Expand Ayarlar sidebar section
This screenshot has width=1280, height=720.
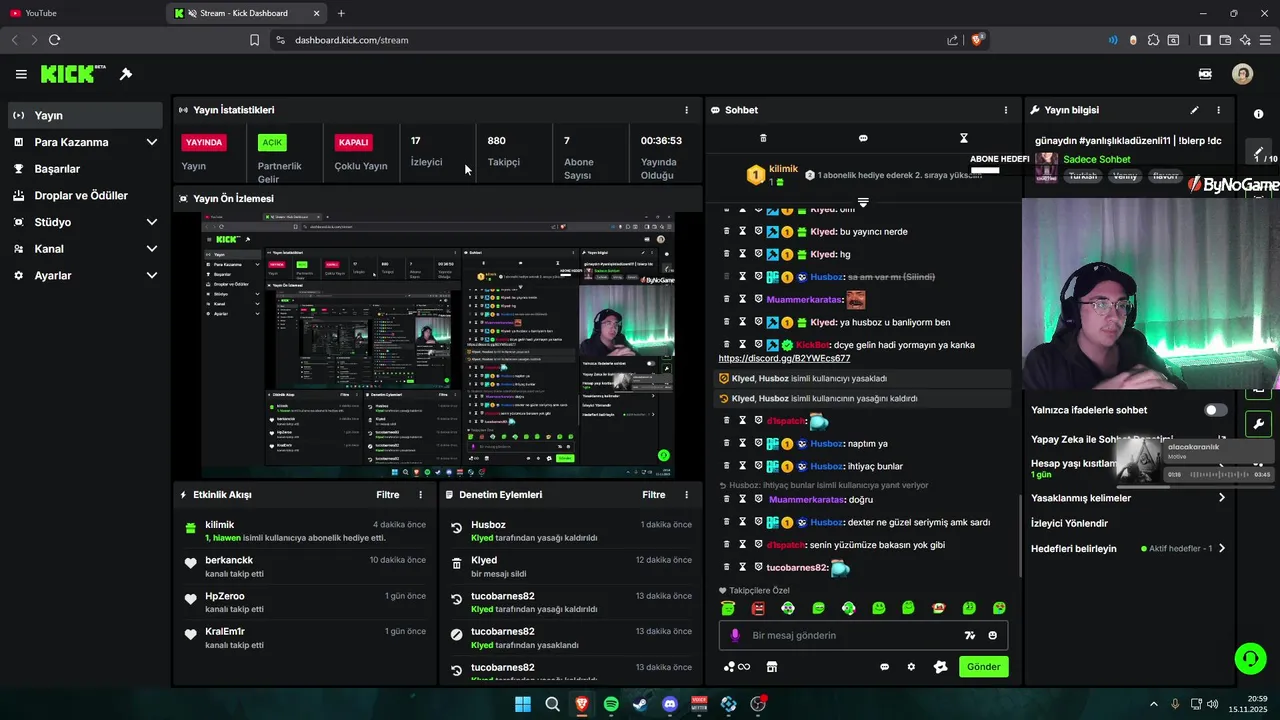(152, 275)
